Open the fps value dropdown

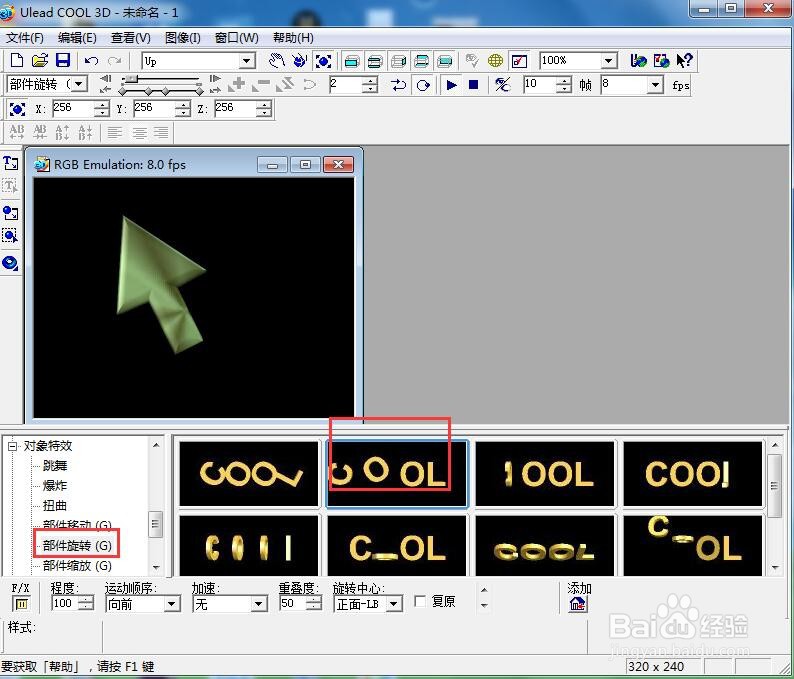pyautogui.click(x=655, y=85)
